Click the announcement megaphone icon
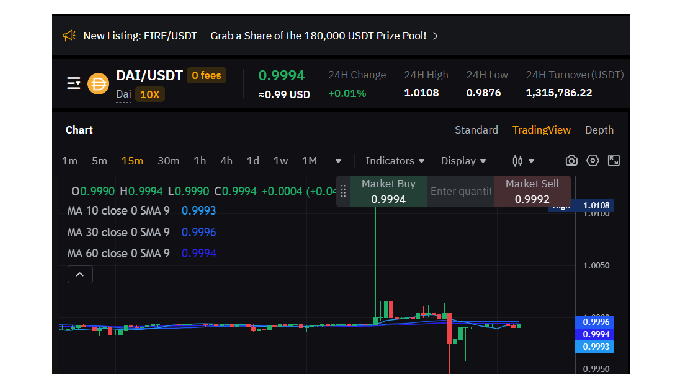 pyautogui.click(x=69, y=36)
